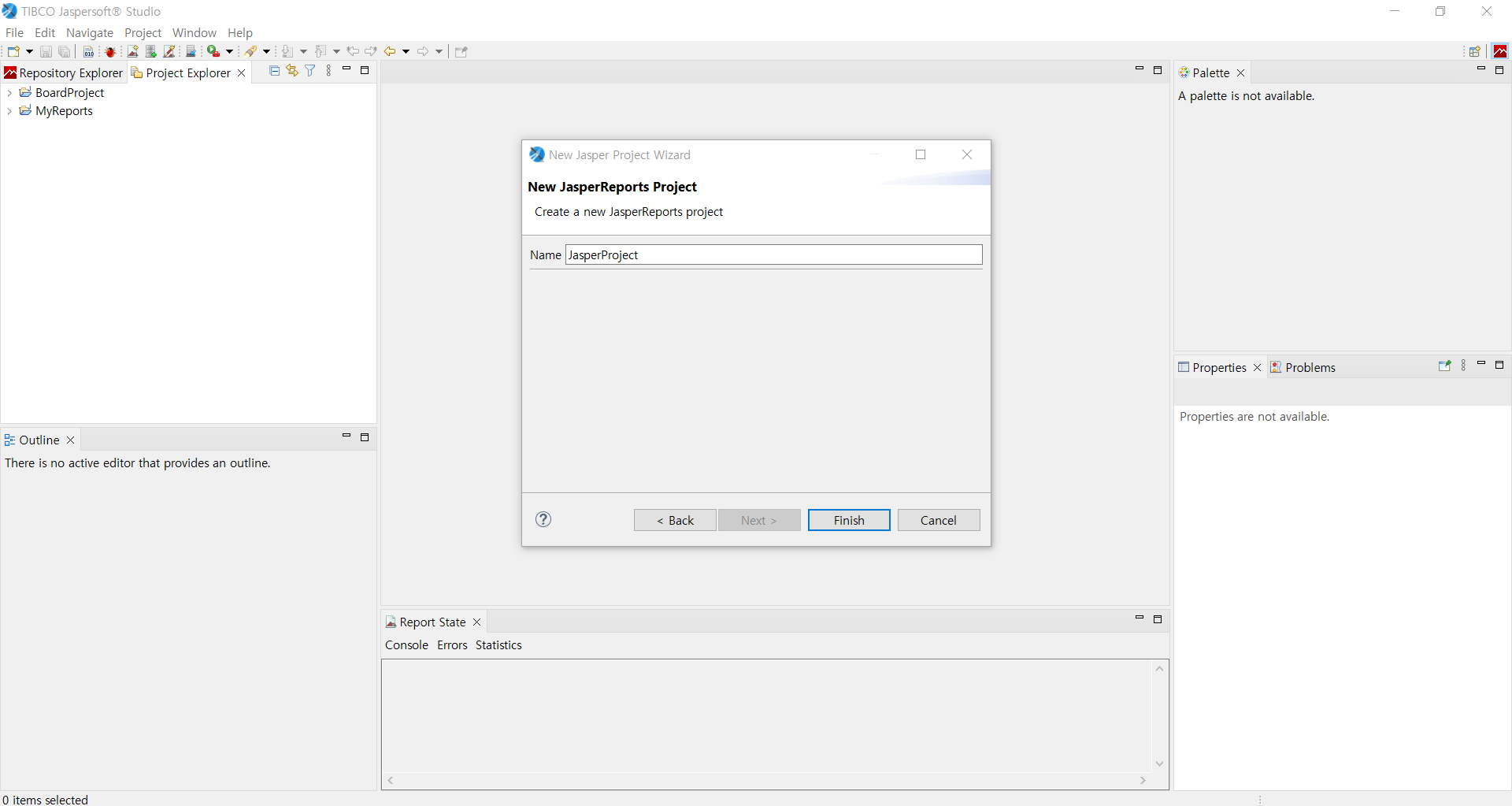The height and width of the screenshot is (806, 1512).
Task: Click the Previous Annotation toolbar icon
Action: coord(321,52)
